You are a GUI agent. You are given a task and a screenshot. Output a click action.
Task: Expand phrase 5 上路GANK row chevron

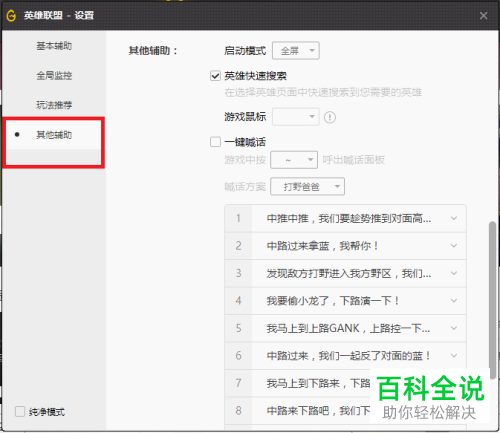click(454, 328)
